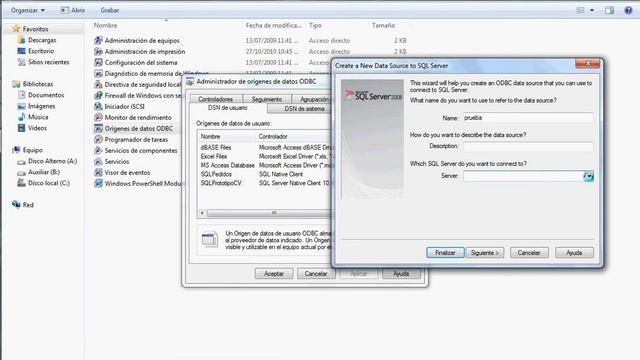Select Diagnóstico de memoria icon
640x360 pixels.
click(x=98, y=73)
